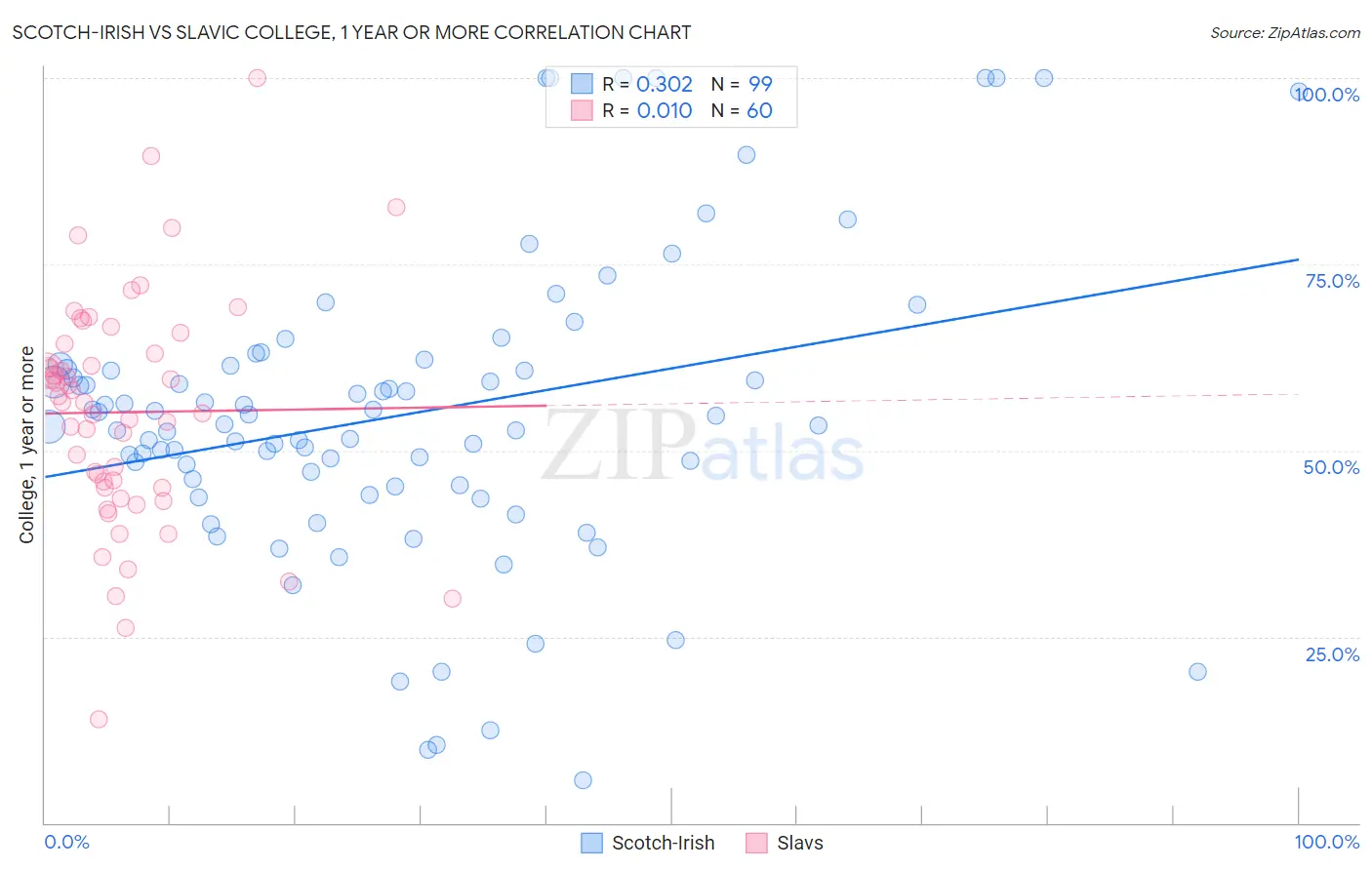
Task: Click the blue swatch beside R = 0.302
Action: pyautogui.click(x=582, y=84)
